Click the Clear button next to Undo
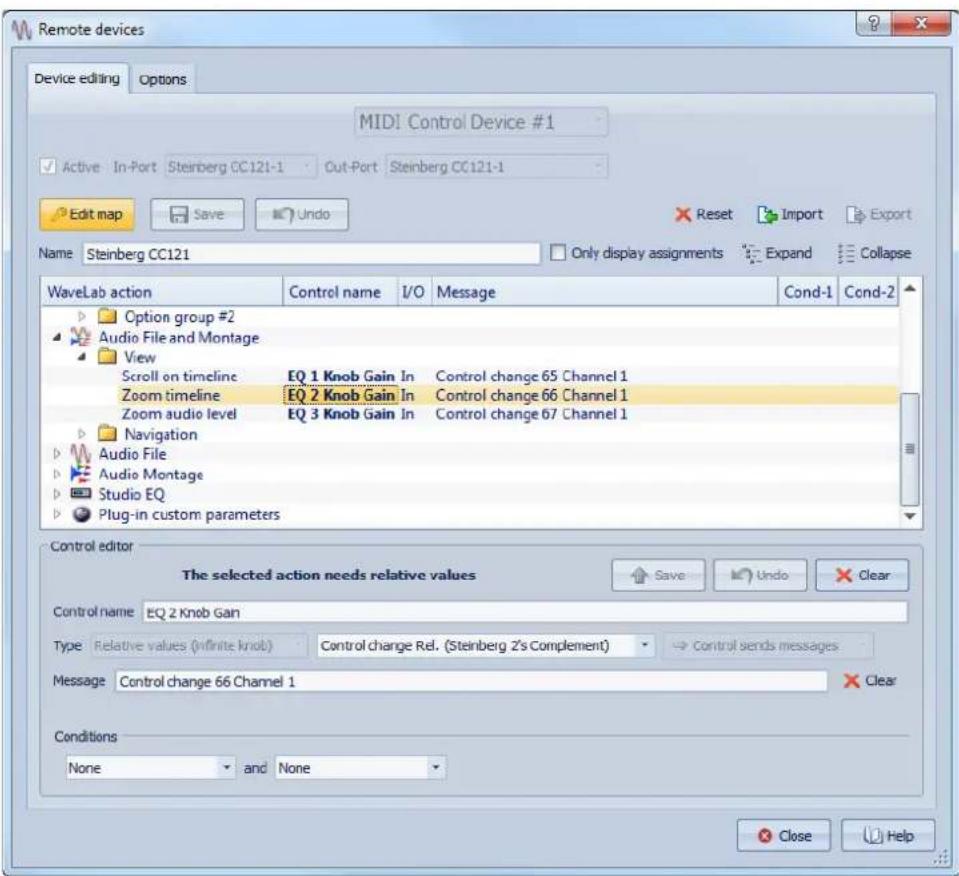 point(862,575)
